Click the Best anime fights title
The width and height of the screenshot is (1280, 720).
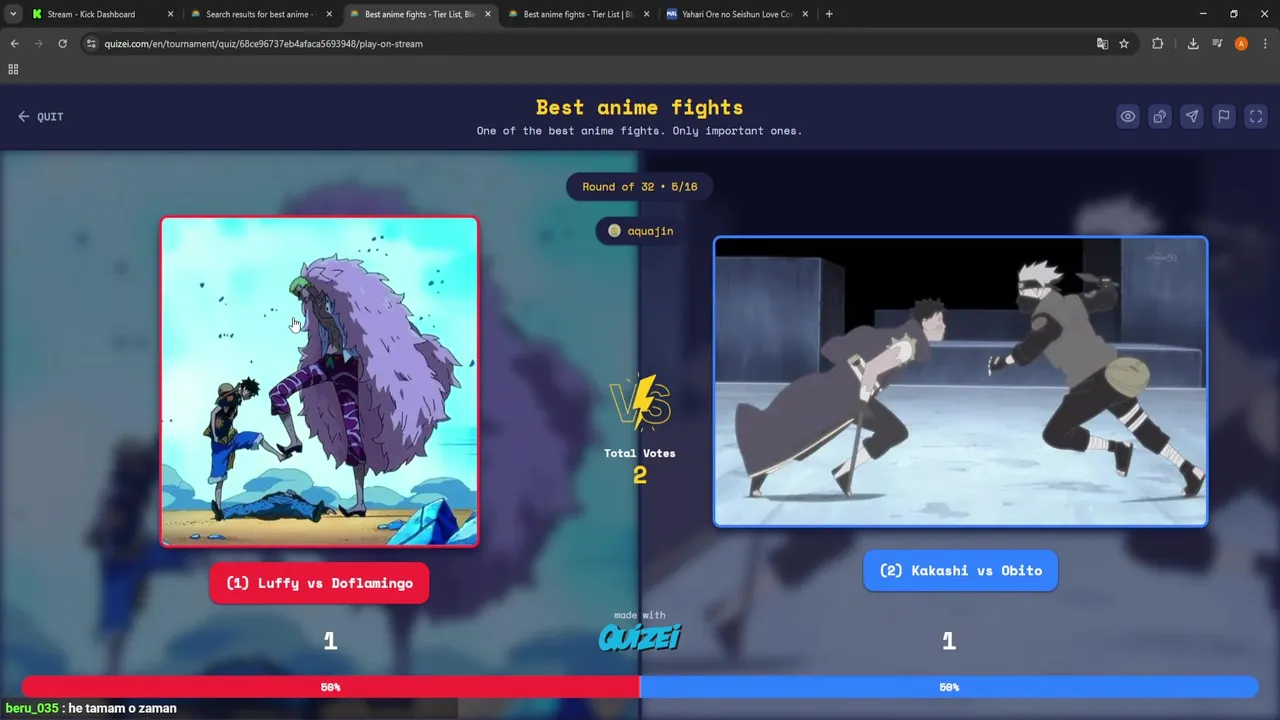tap(640, 107)
